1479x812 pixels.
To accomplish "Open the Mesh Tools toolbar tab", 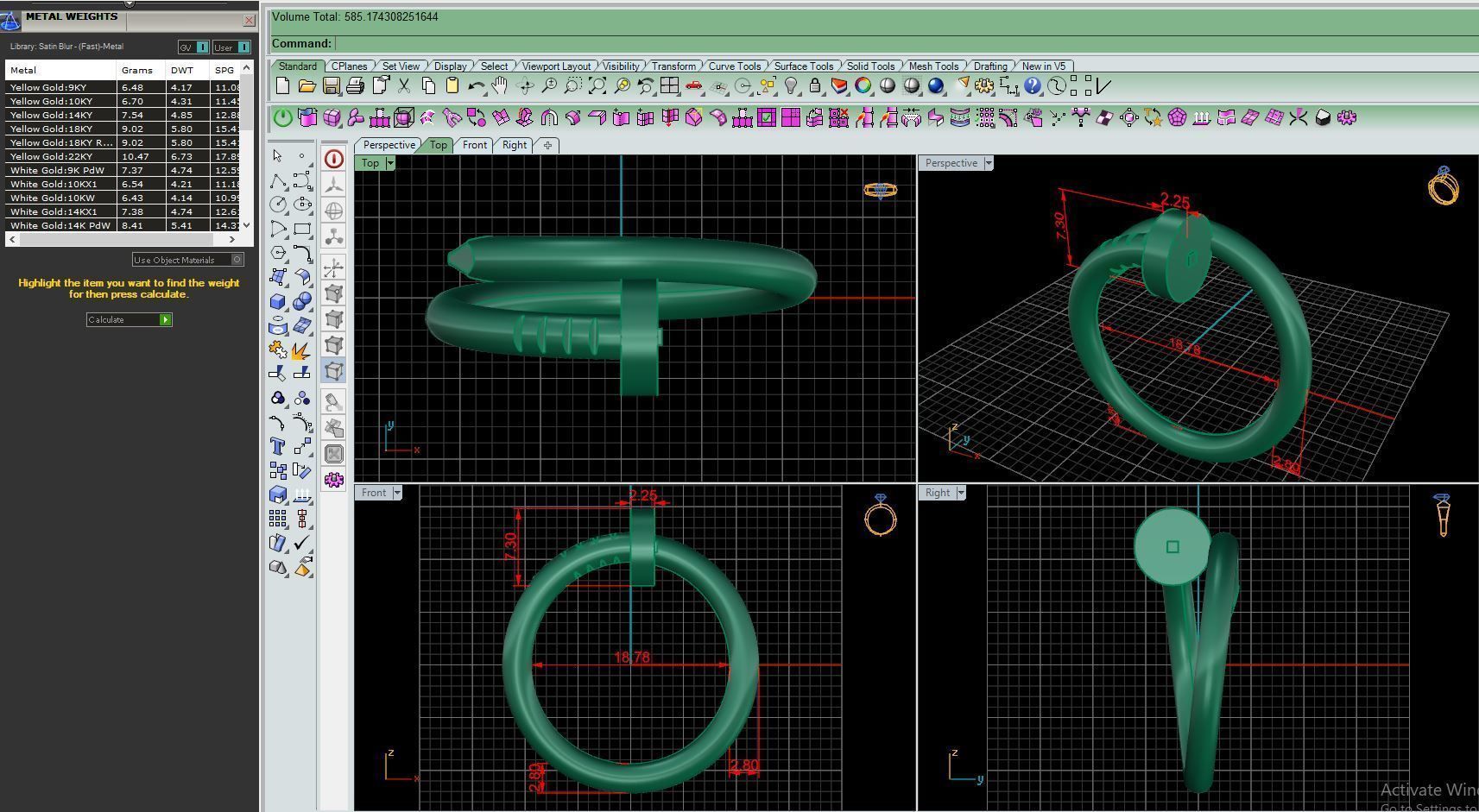I will click(933, 66).
